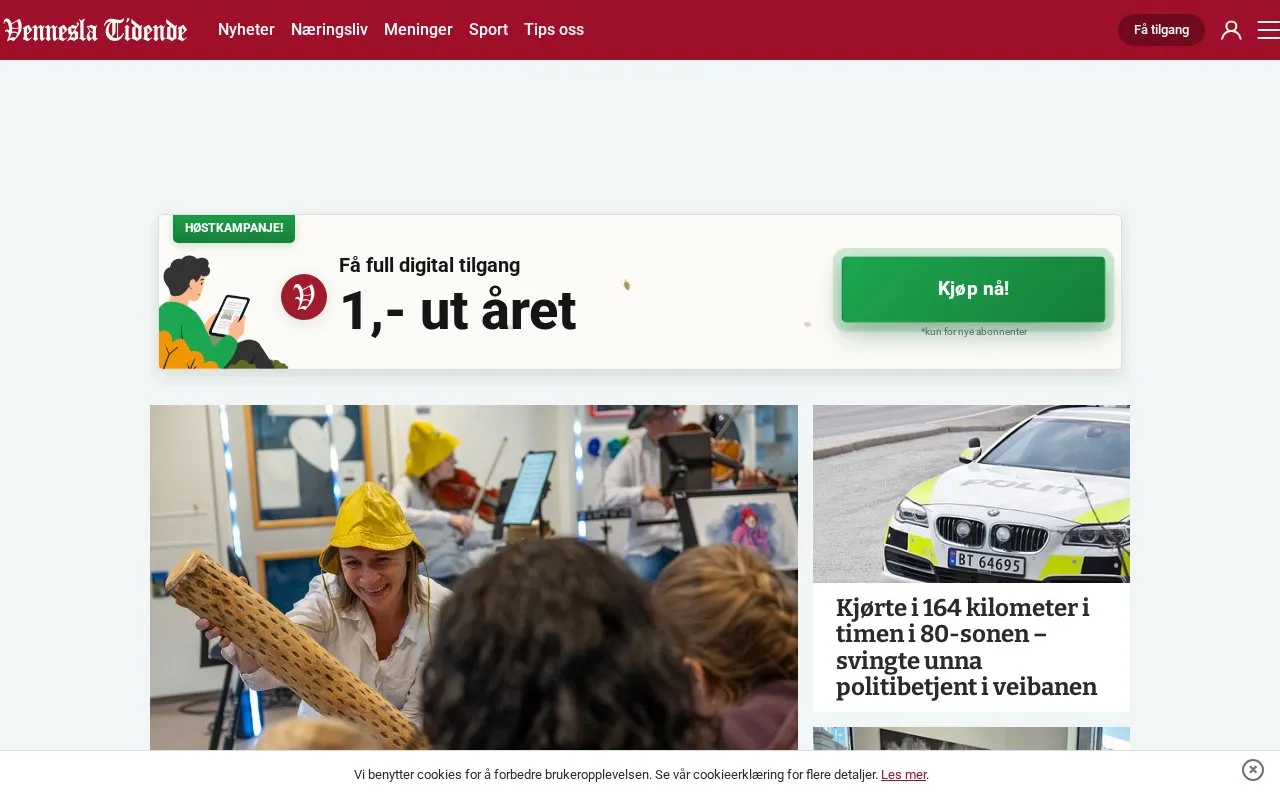Image resolution: width=1280 pixels, height=800 pixels.
Task: Dismiss the cookie notice with X icon
Action: pos(1253,770)
